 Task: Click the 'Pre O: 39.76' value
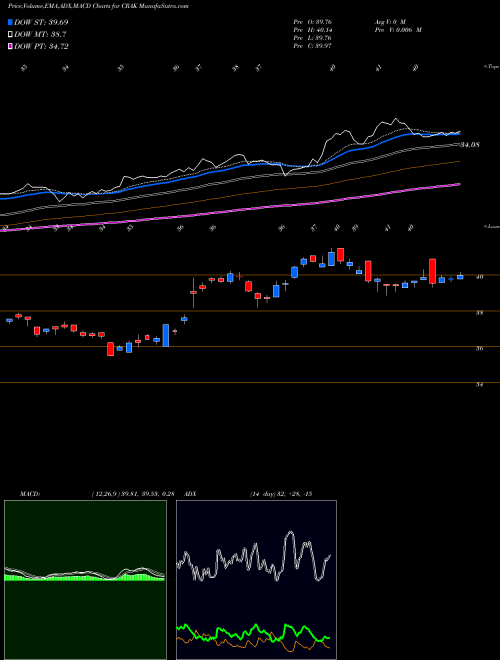(313, 21)
